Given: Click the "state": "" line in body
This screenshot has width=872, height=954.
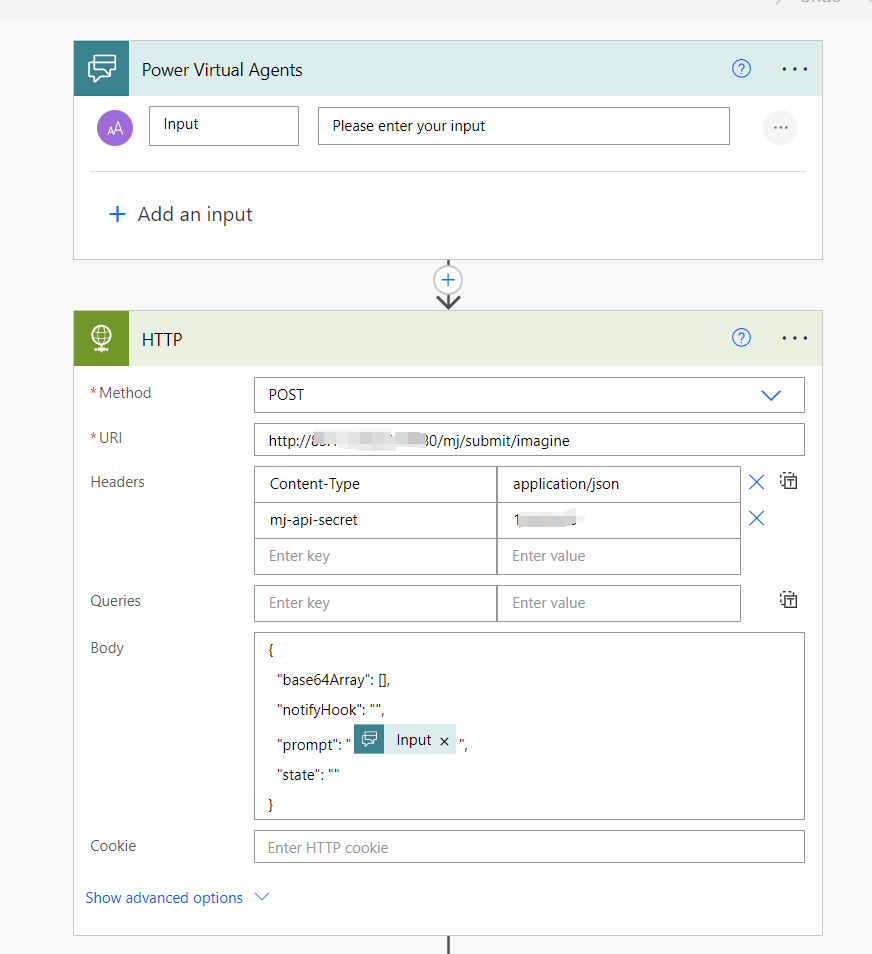Looking at the screenshot, I should click(x=308, y=775).
